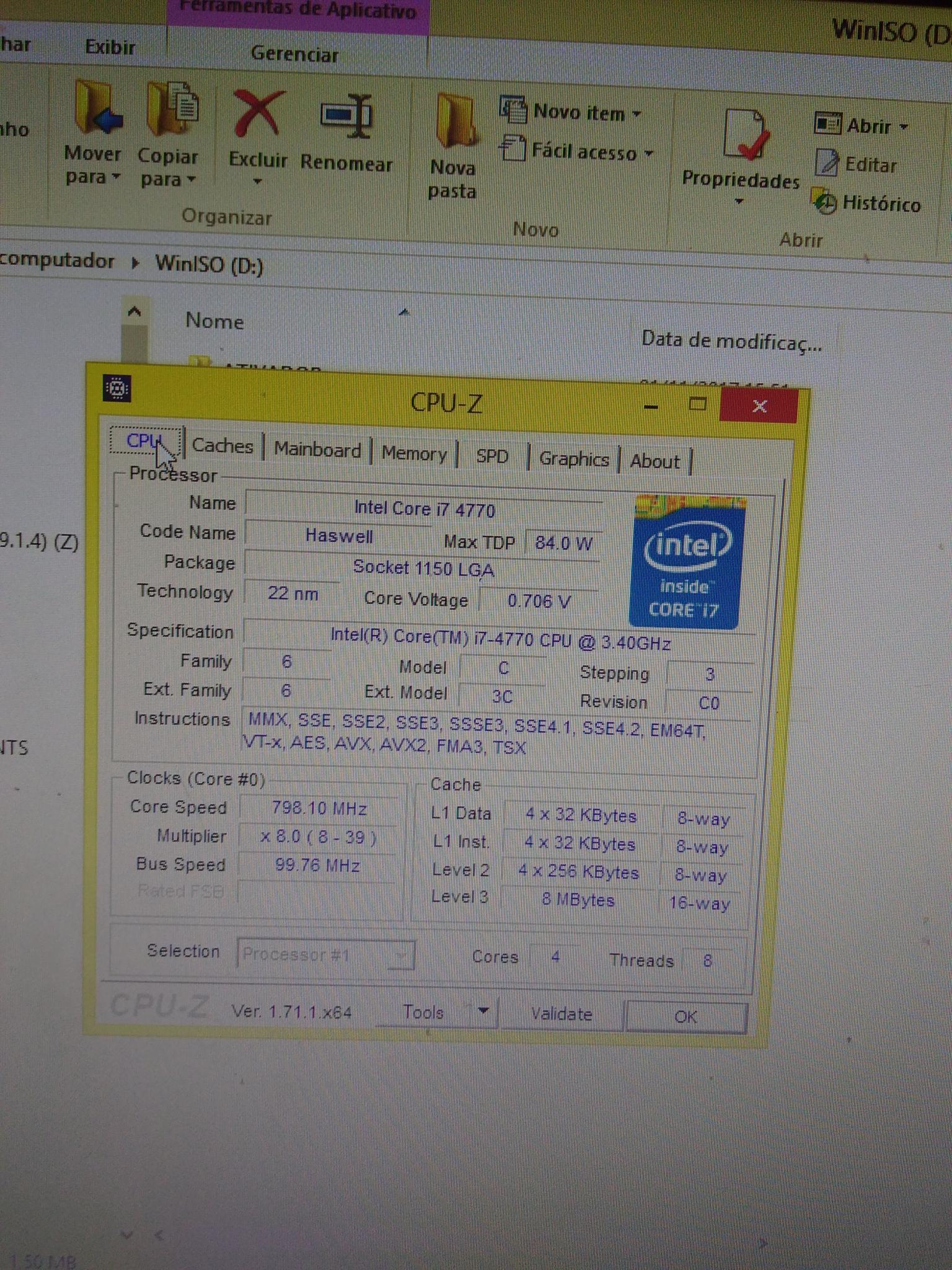
Task: Click the Specification field text
Action: (x=500, y=639)
